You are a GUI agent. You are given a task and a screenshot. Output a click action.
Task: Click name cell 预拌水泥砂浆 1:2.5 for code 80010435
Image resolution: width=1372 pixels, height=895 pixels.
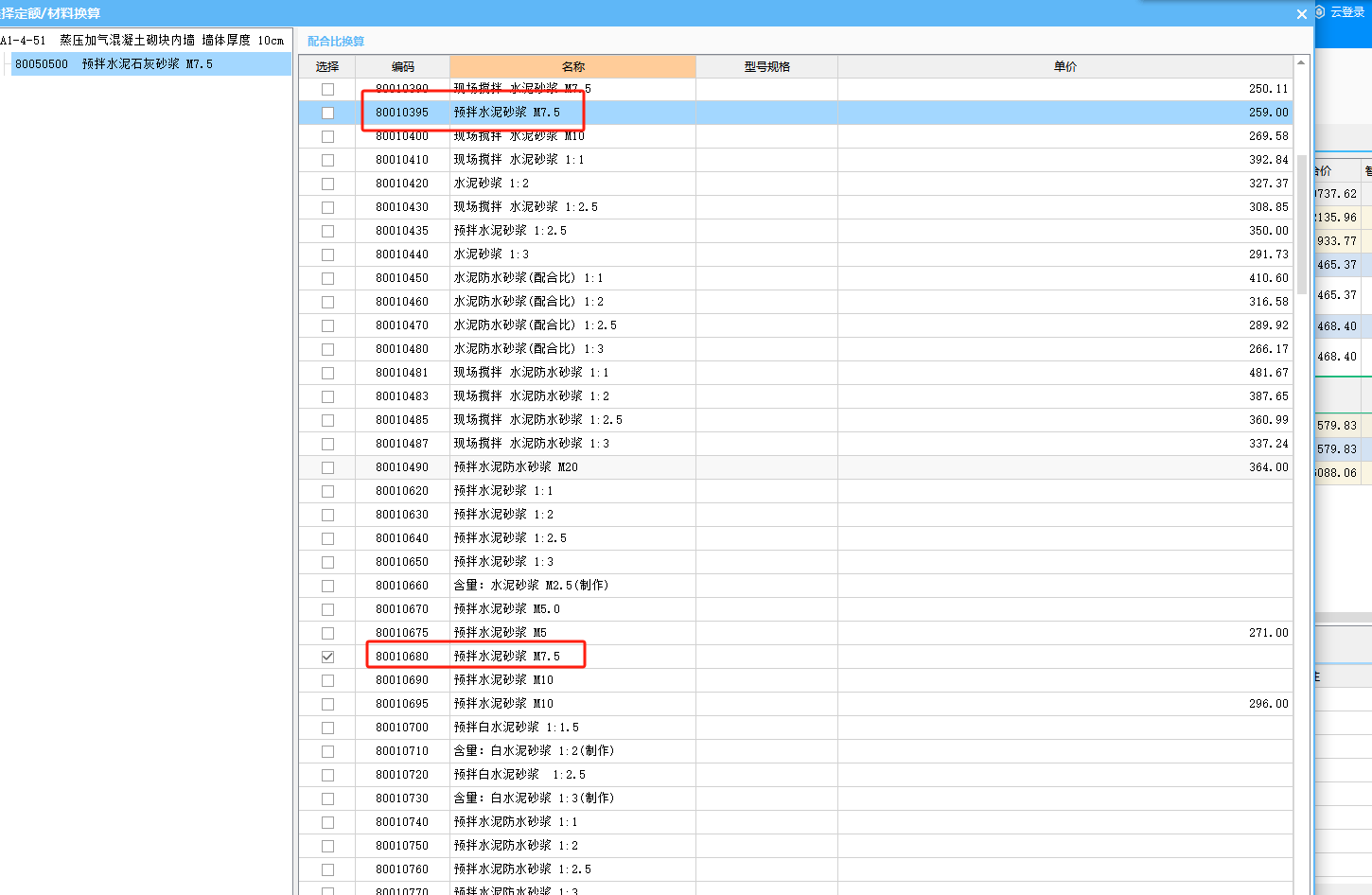click(x=573, y=231)
